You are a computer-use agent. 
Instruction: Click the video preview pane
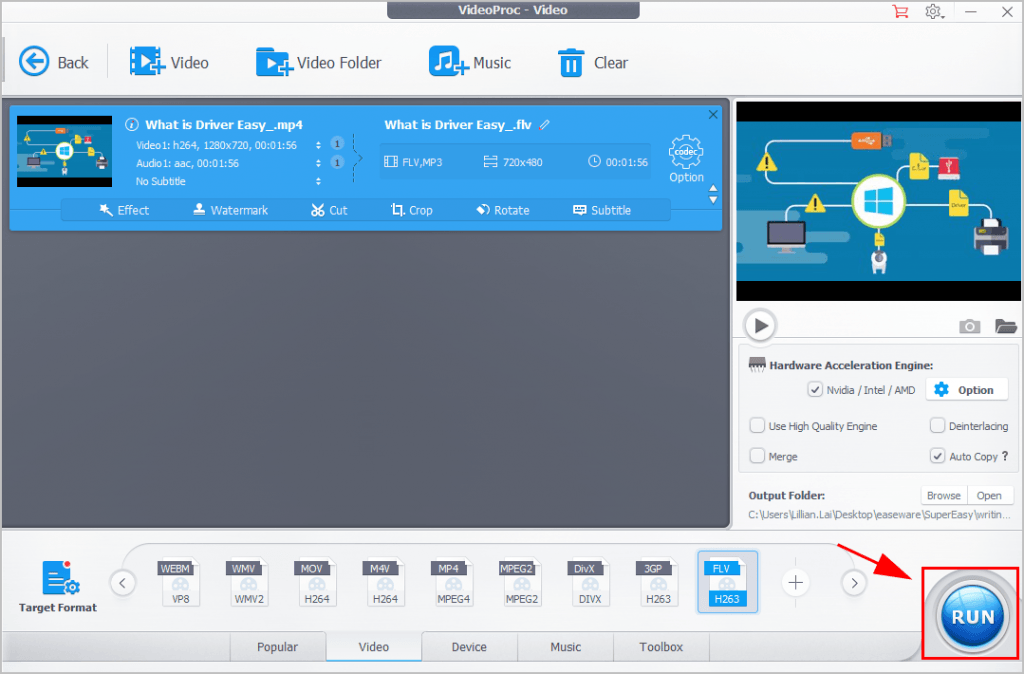878,201
